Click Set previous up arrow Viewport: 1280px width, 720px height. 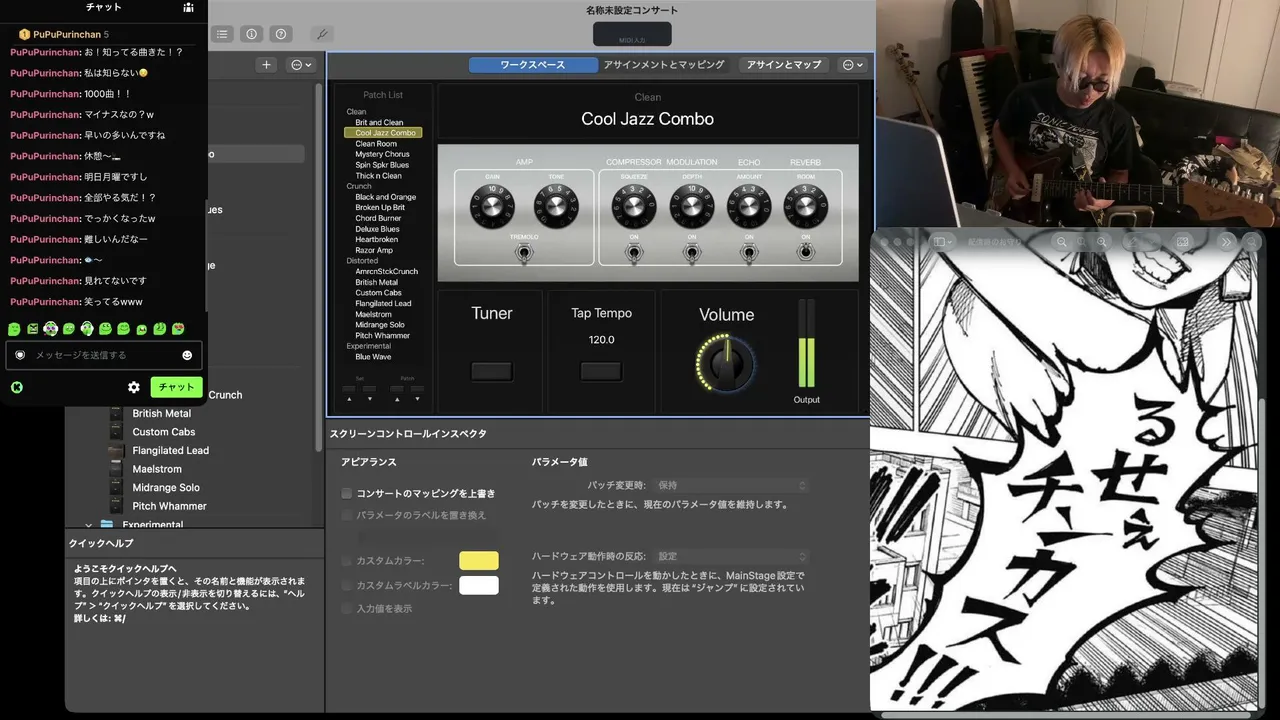tap(349, 398)
